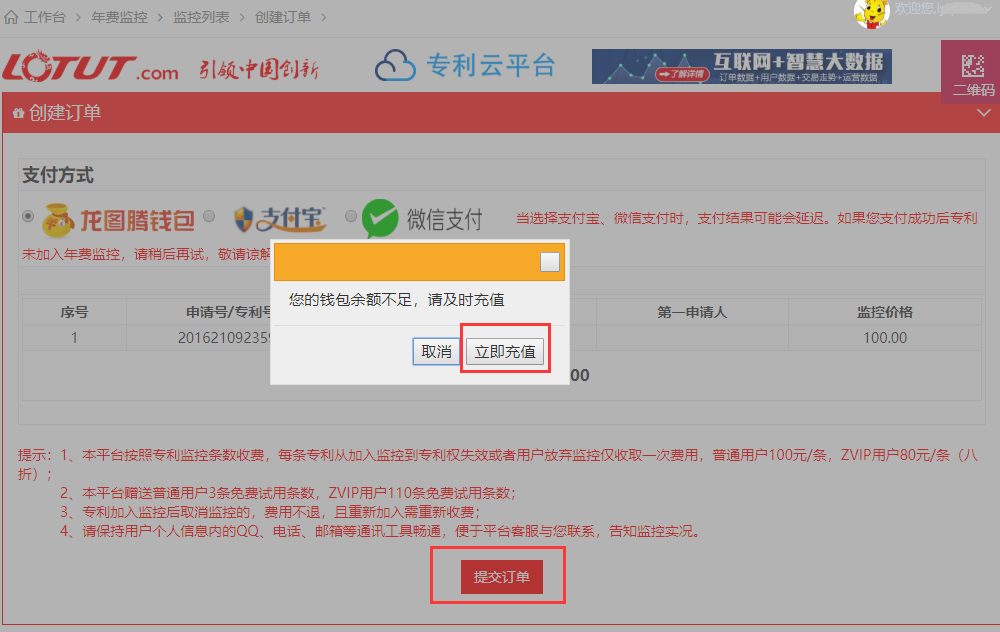Click the 支付宝 shield logo

coord(244,219)
